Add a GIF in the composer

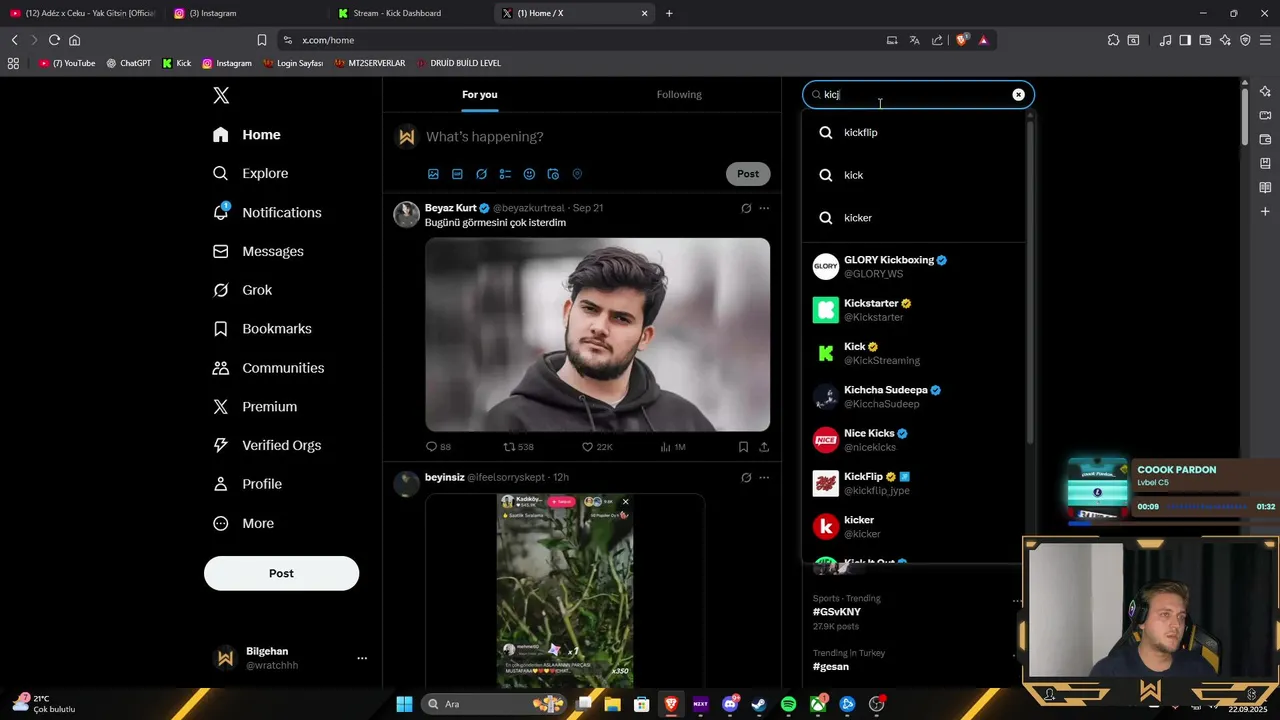click(457, 174)
